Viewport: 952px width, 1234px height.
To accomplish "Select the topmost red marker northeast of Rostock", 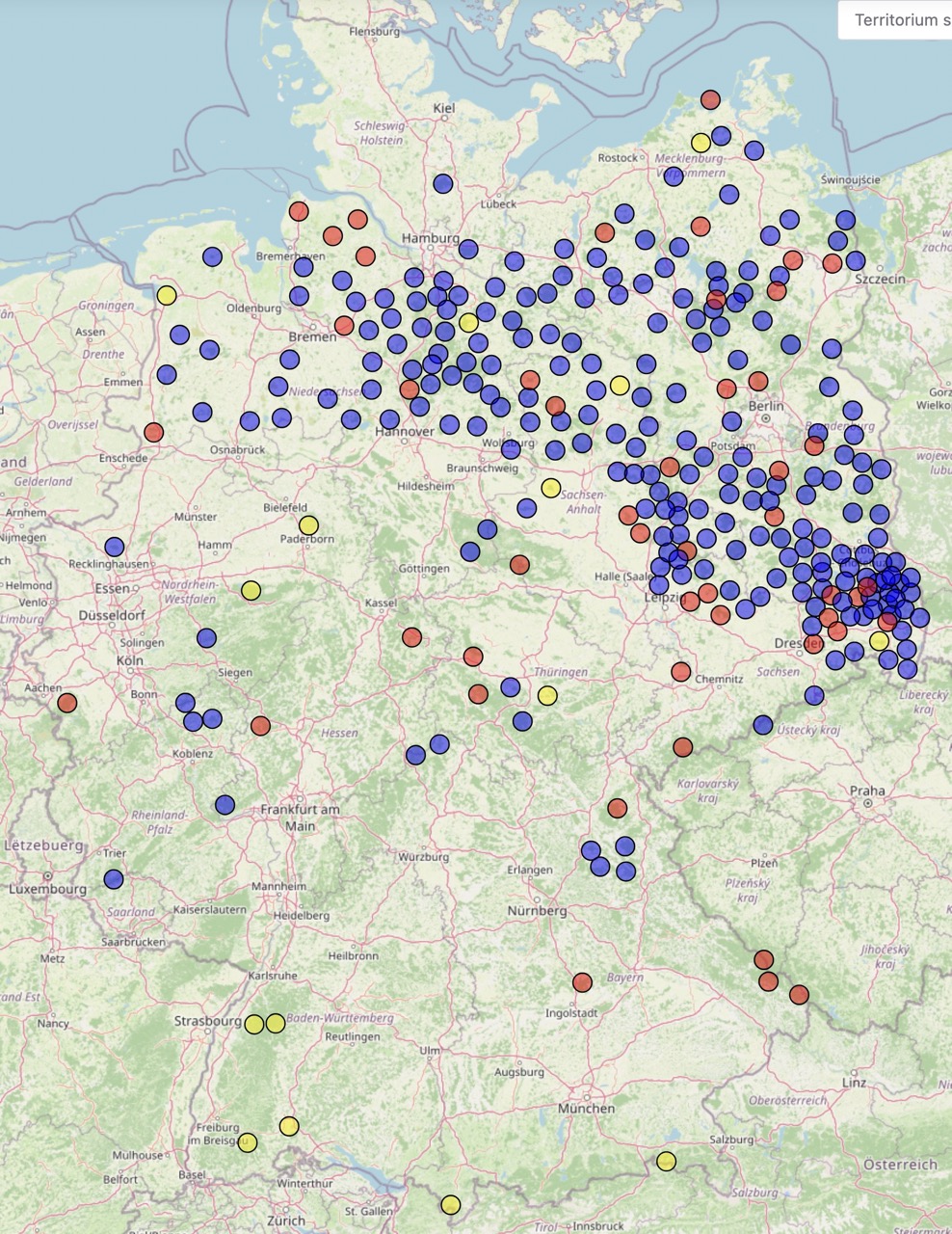I will pos(710,99).
